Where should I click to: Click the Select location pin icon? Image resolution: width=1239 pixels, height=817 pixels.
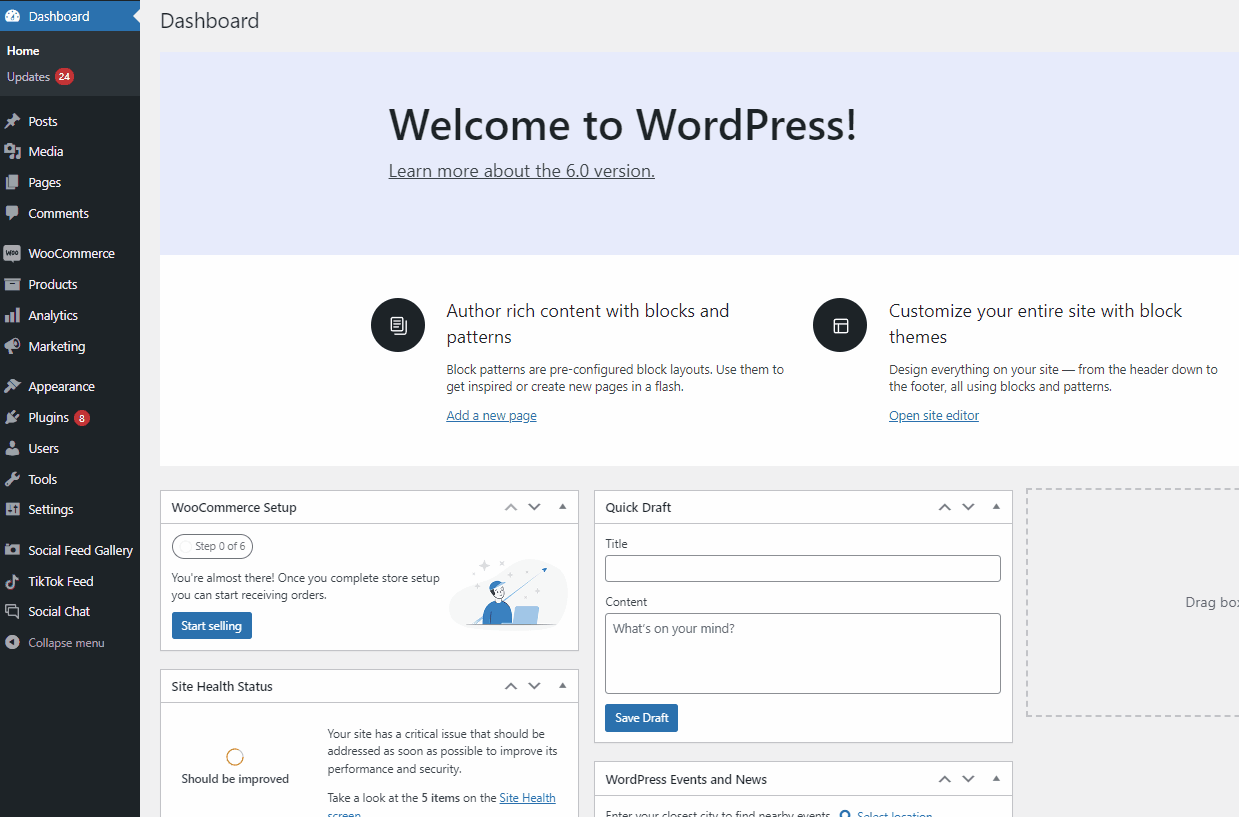point(846,815)
